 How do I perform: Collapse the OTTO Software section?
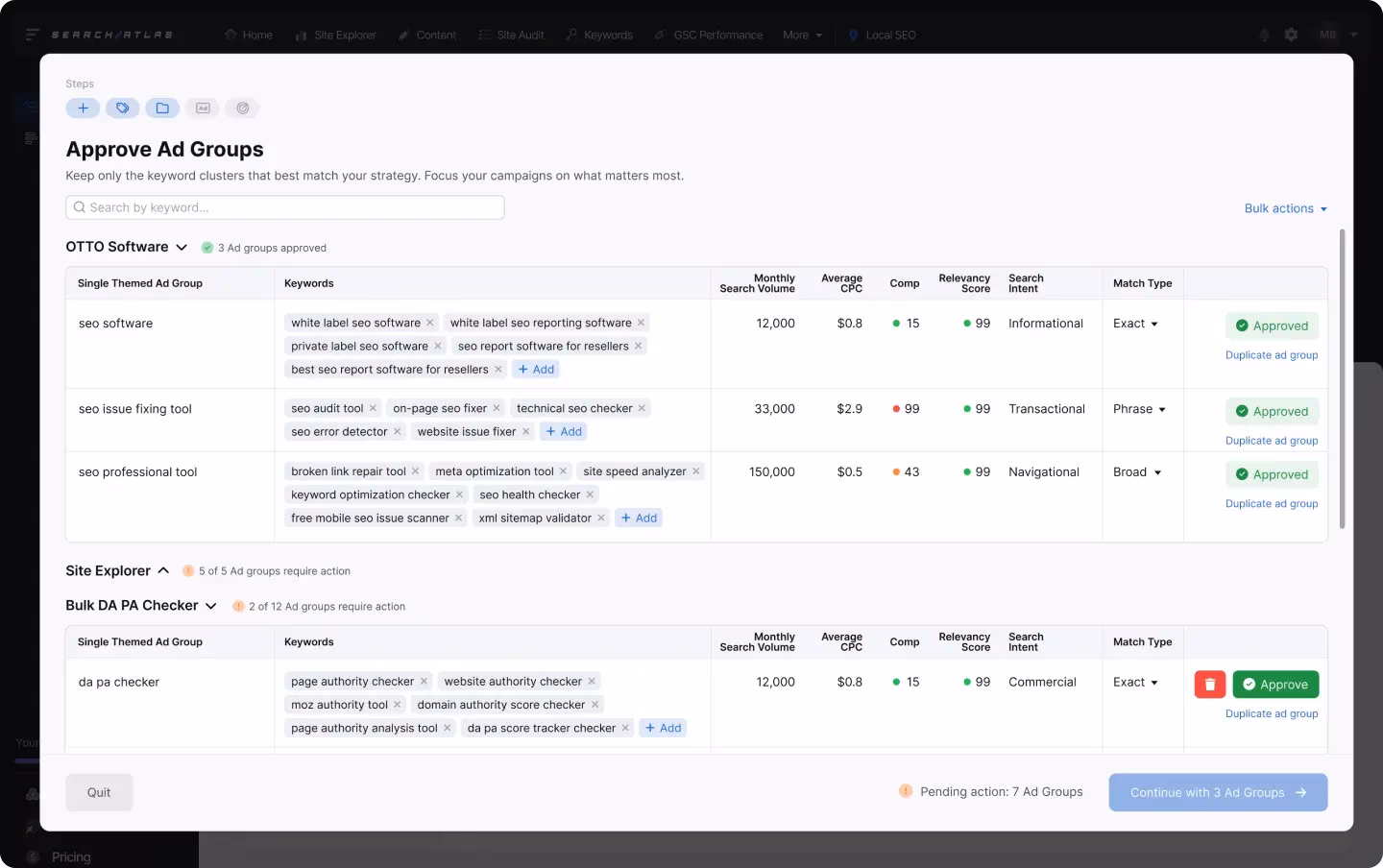[x=182, y=248]
